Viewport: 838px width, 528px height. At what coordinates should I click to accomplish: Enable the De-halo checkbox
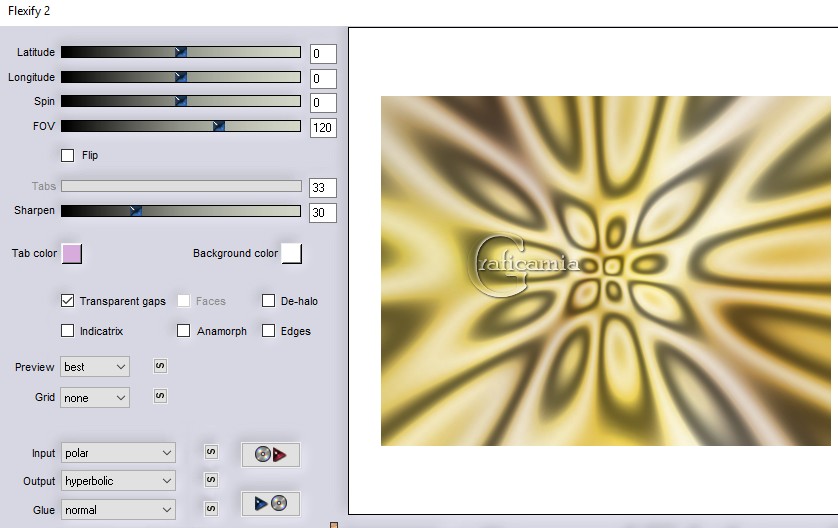[268, 301]
